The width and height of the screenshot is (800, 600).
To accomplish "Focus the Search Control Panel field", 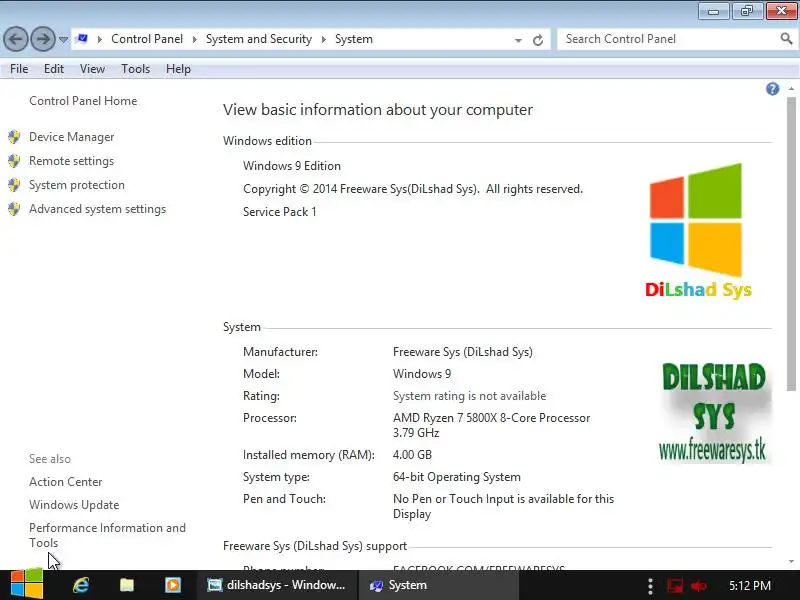I will pyautogui.click(x=668, y=39).
